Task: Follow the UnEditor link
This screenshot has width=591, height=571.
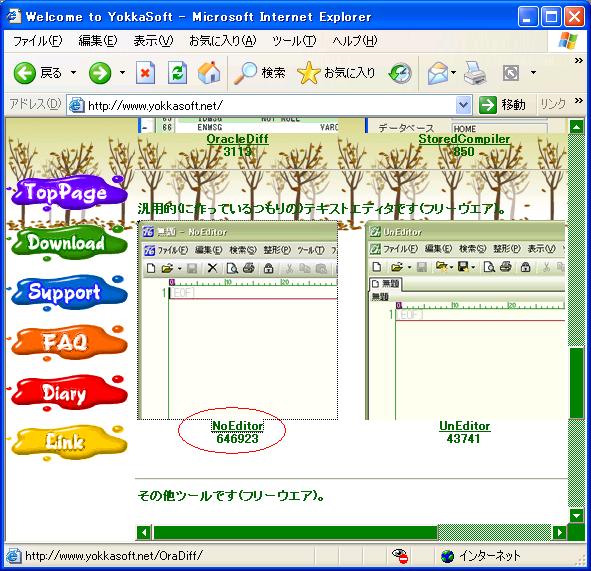Action: (464, 426)
